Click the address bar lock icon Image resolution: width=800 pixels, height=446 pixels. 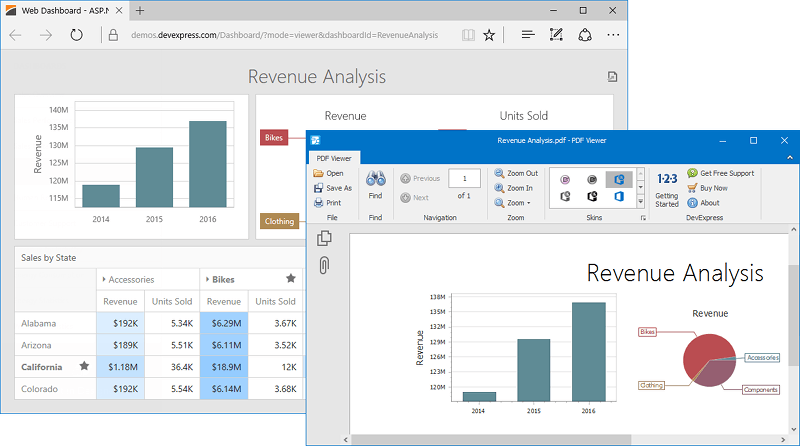click(x=113, y=35)
